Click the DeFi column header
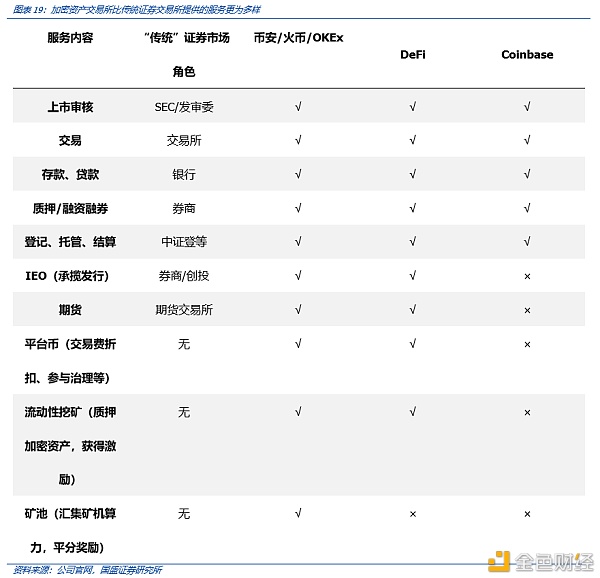Screen dimensions: 600x578 412,54
